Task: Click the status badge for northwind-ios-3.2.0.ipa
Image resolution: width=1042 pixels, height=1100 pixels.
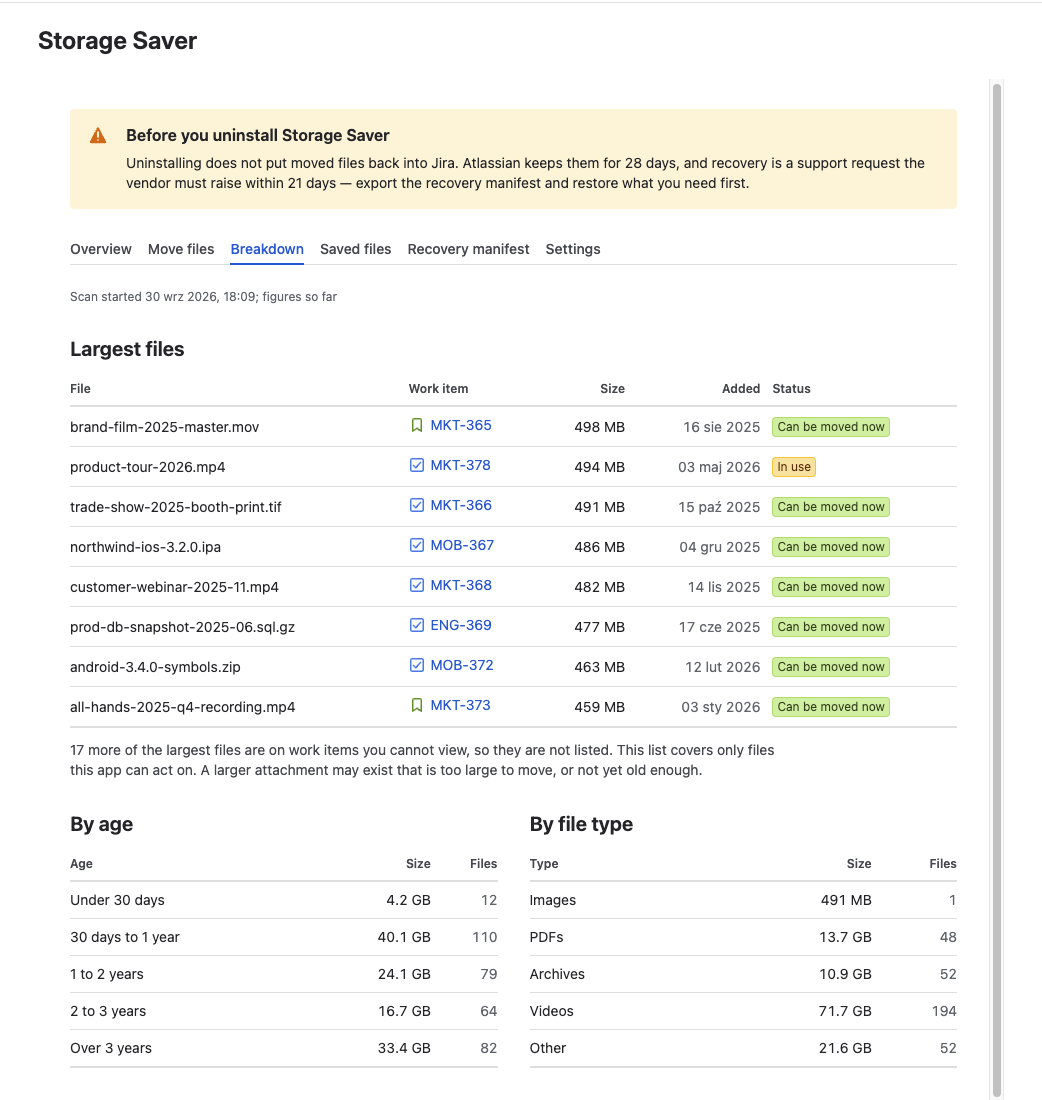Action: (x=831, y=547)
